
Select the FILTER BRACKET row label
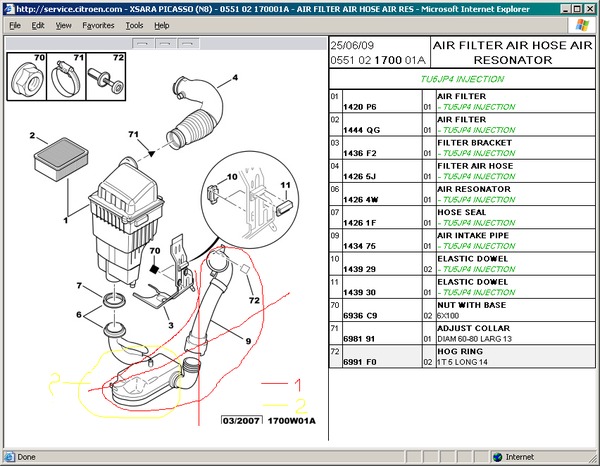click(x=474, y=143)
